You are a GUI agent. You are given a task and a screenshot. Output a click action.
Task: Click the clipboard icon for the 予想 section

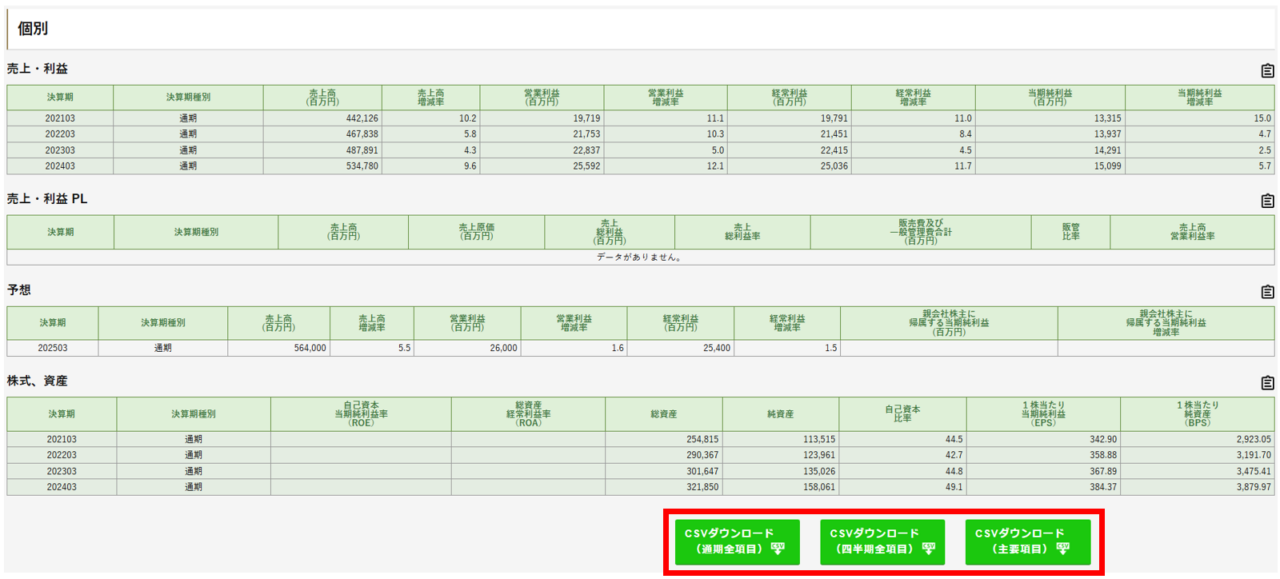click(x=1267, y=292)
